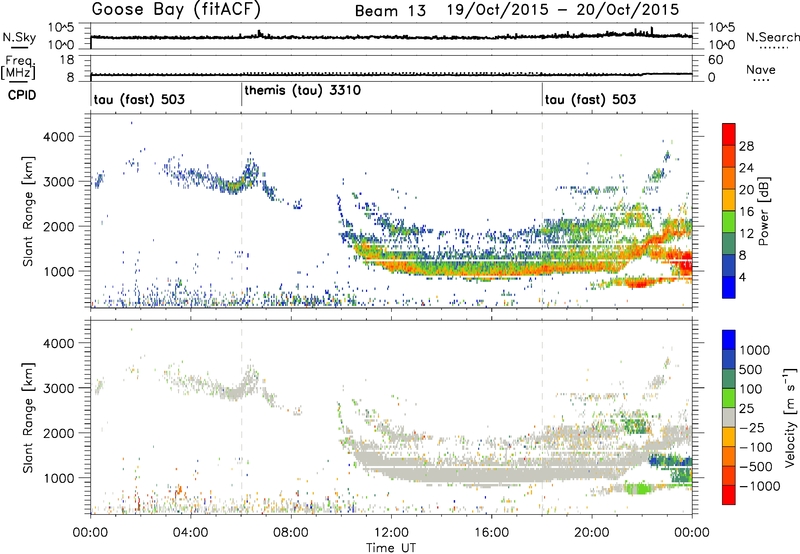The width and height of the screenshot is (800, 554).
Task: Click the "Nave" legend label
Action: pyautogui.click(x=761, y=69)
